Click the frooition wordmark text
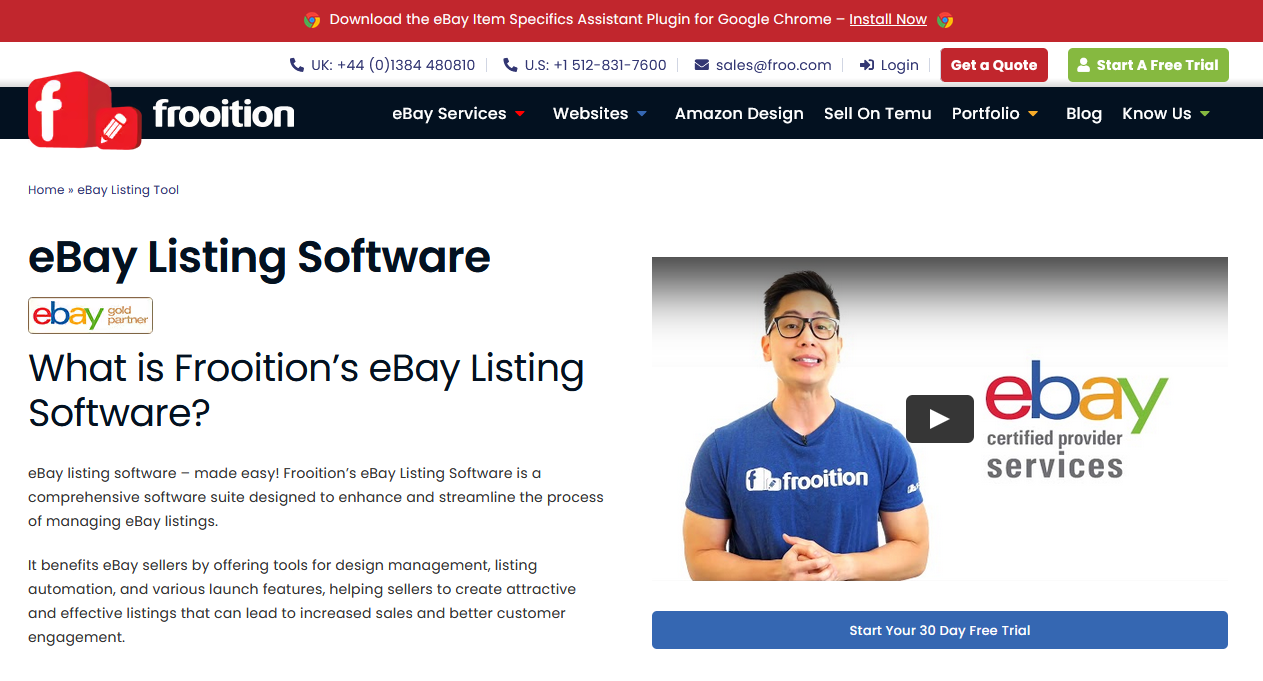Image resolution: width=1263 pixels, height=681 pixels. [224, 114]
